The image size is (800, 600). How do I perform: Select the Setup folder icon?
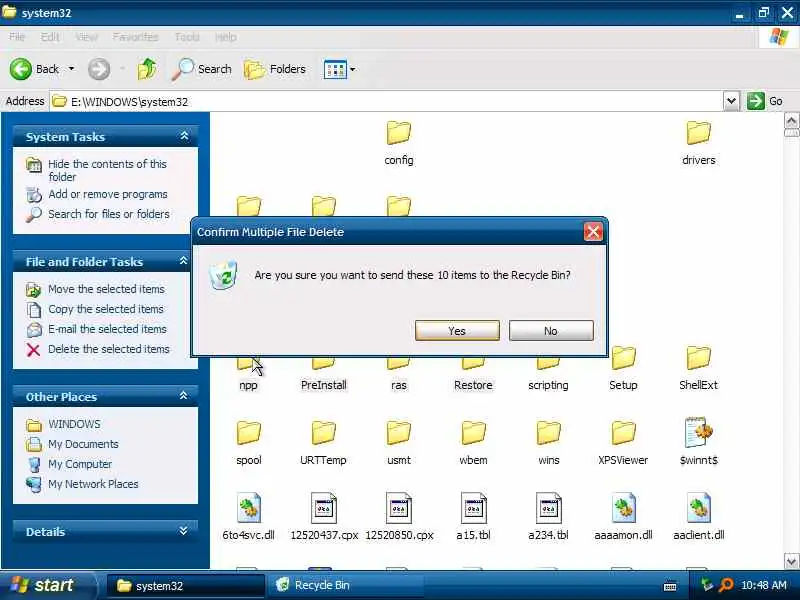coord(623,358)
